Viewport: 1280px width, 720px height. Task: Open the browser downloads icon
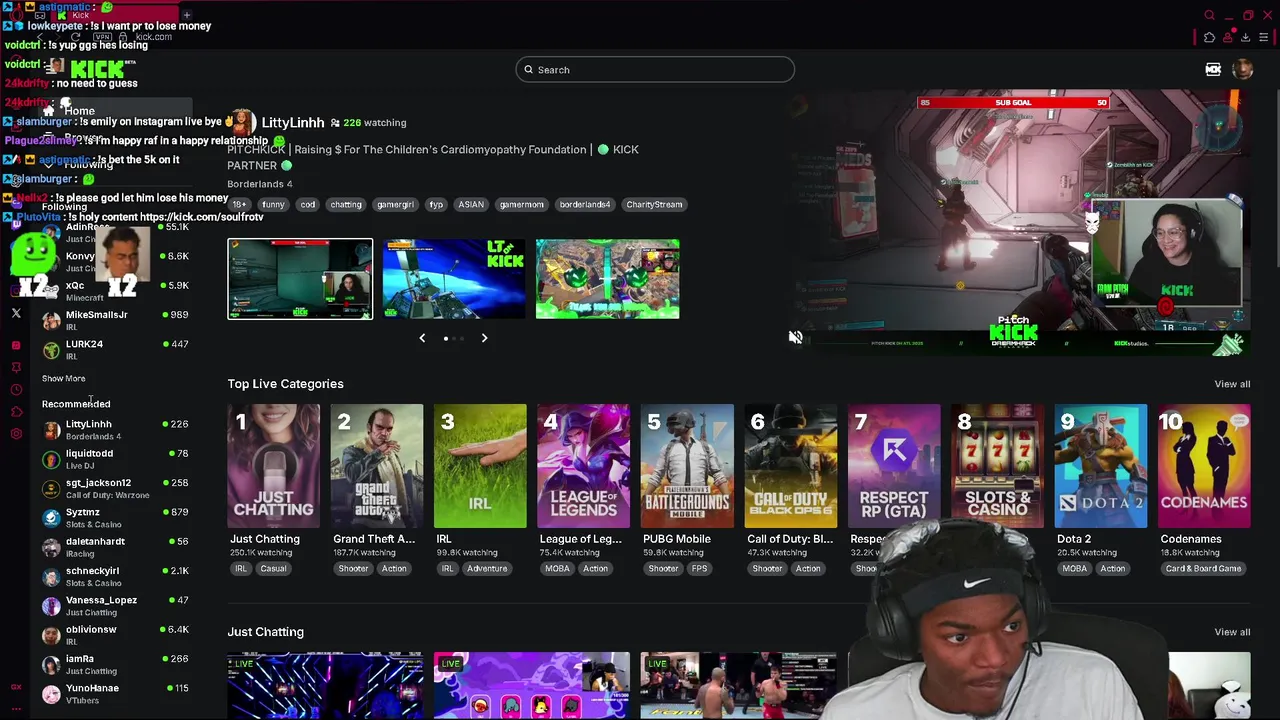tap(1245, 37)
